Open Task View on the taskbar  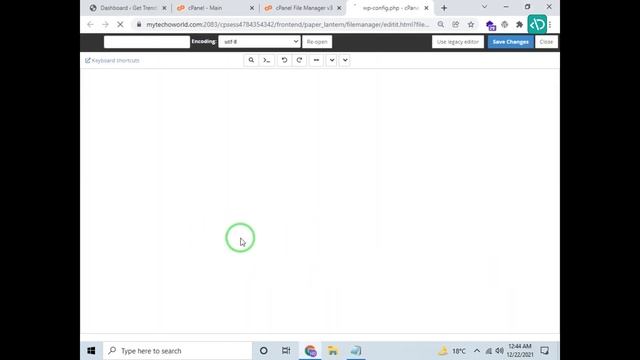pos(286,351)
